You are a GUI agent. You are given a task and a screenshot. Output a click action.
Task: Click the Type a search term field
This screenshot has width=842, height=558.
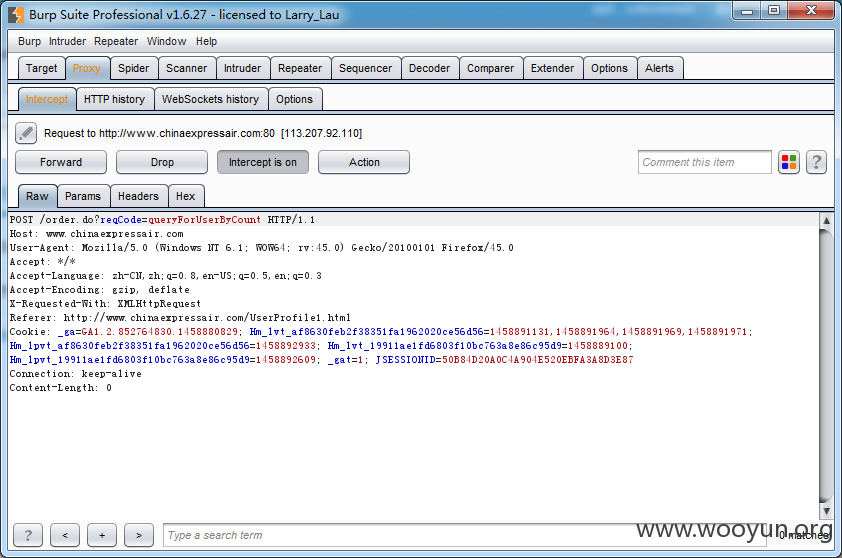click(464, 535)
